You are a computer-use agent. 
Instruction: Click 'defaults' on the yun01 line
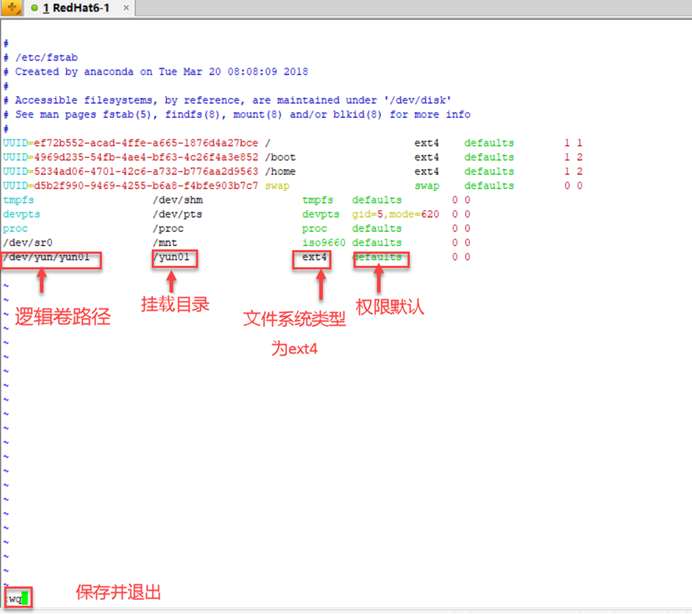click(377, 257)
